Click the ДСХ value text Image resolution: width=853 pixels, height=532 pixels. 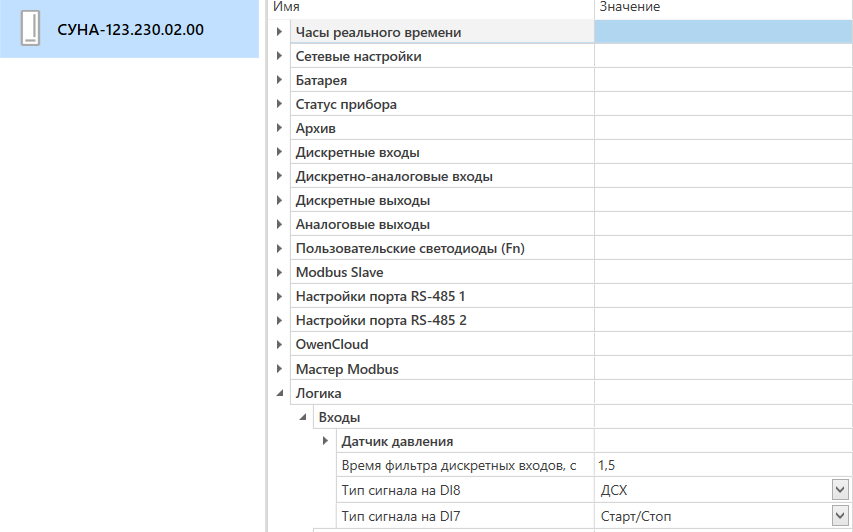pos(614,490)
